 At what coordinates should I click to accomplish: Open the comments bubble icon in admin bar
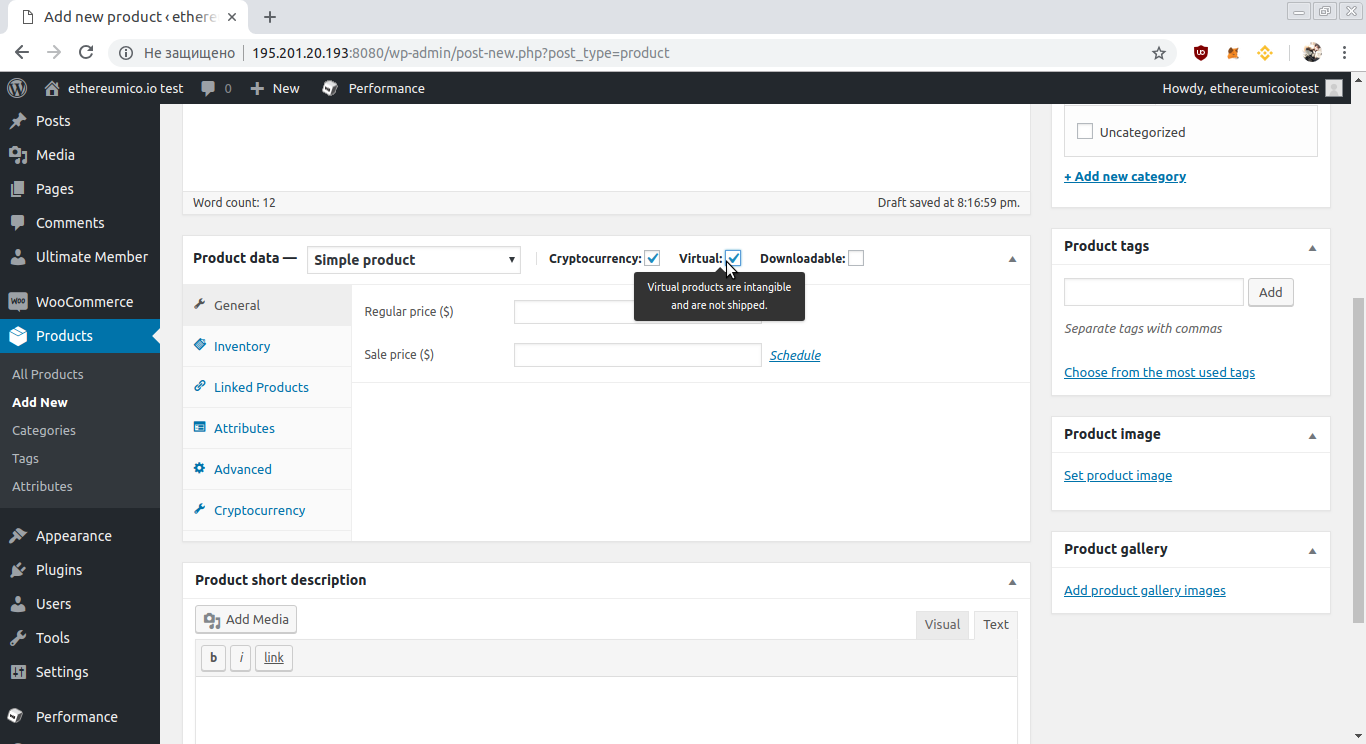[x=208, y=88]
